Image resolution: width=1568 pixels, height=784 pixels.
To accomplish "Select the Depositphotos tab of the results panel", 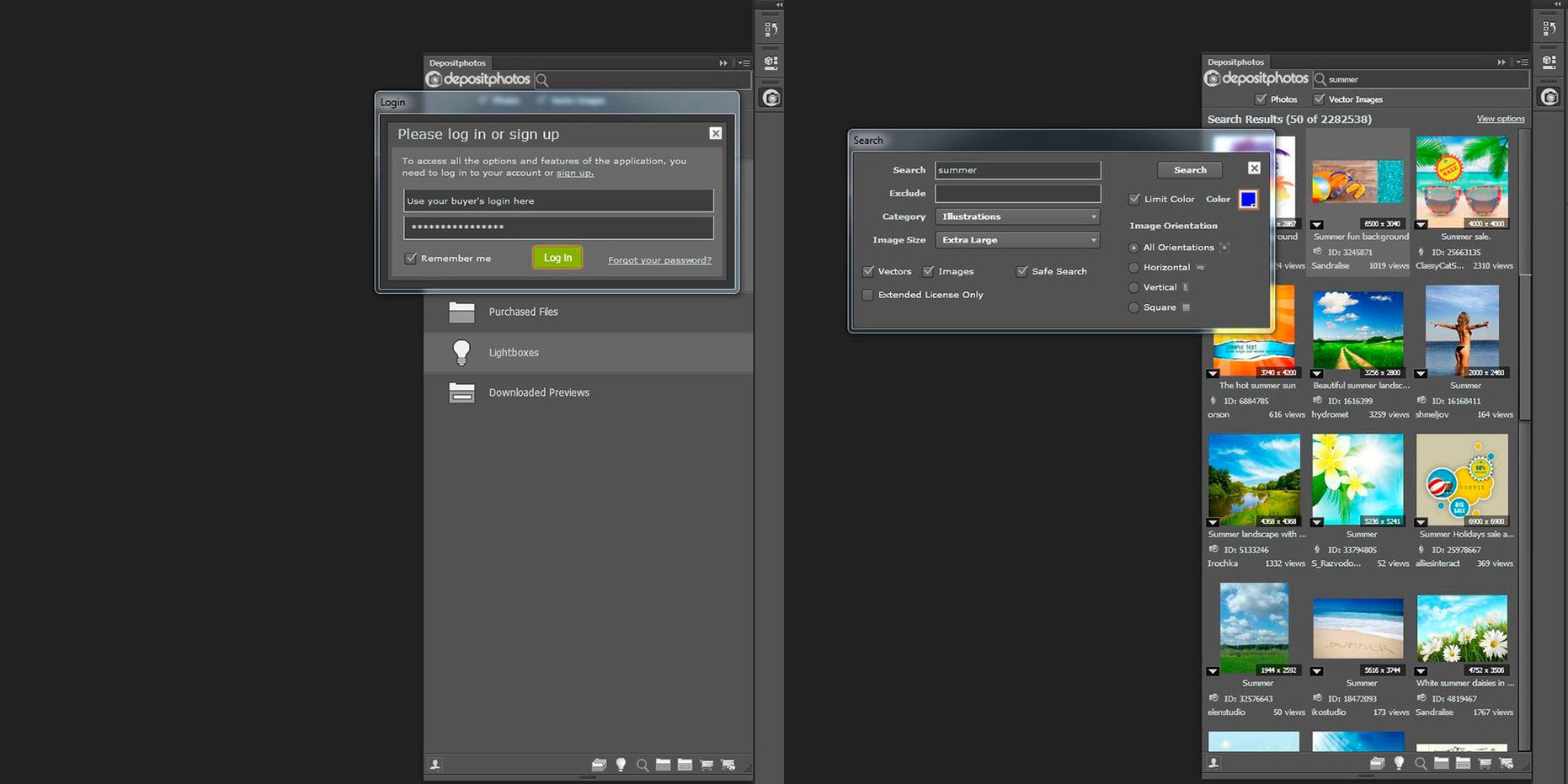I will tap(1235, 62).
